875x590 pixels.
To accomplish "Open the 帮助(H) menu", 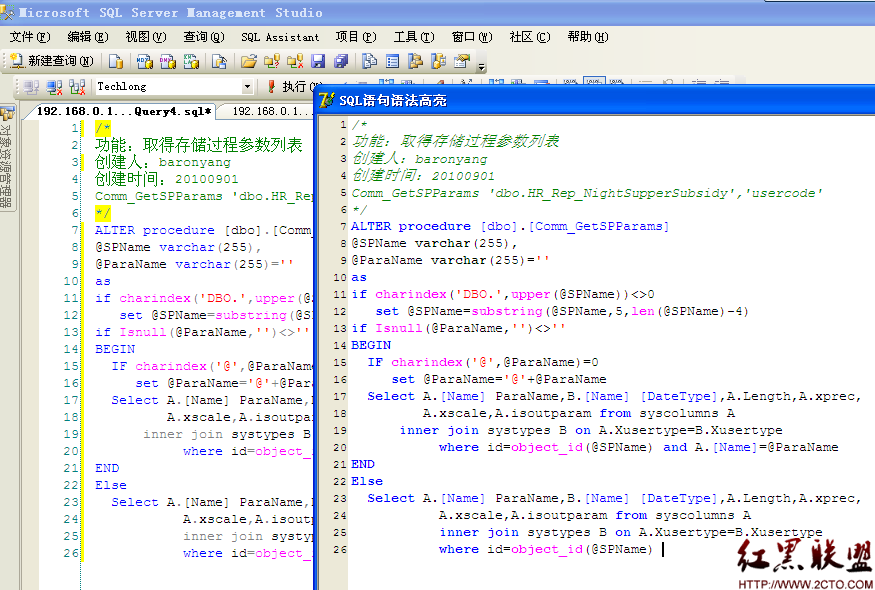I will (x=588, y=37).
